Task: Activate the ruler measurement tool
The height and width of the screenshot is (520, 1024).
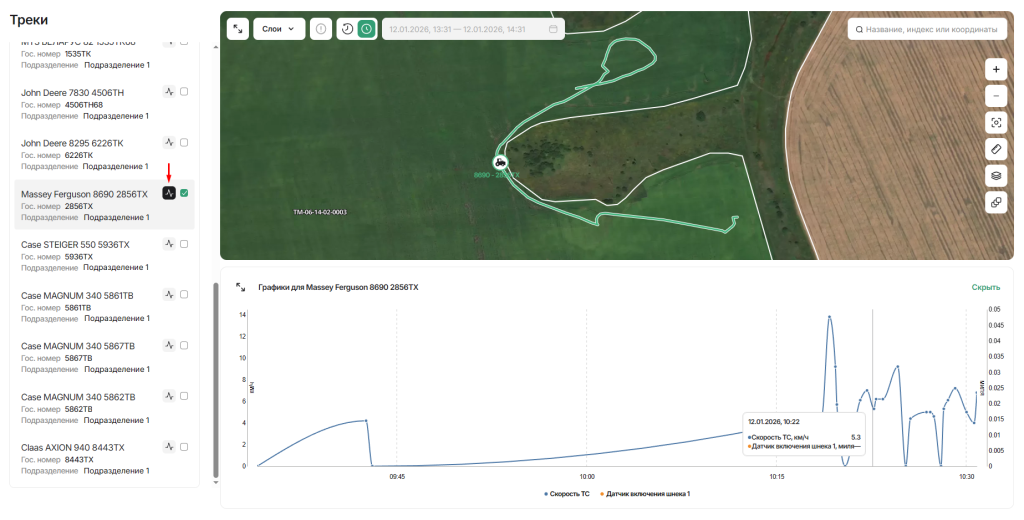Action: click(996, 149)
